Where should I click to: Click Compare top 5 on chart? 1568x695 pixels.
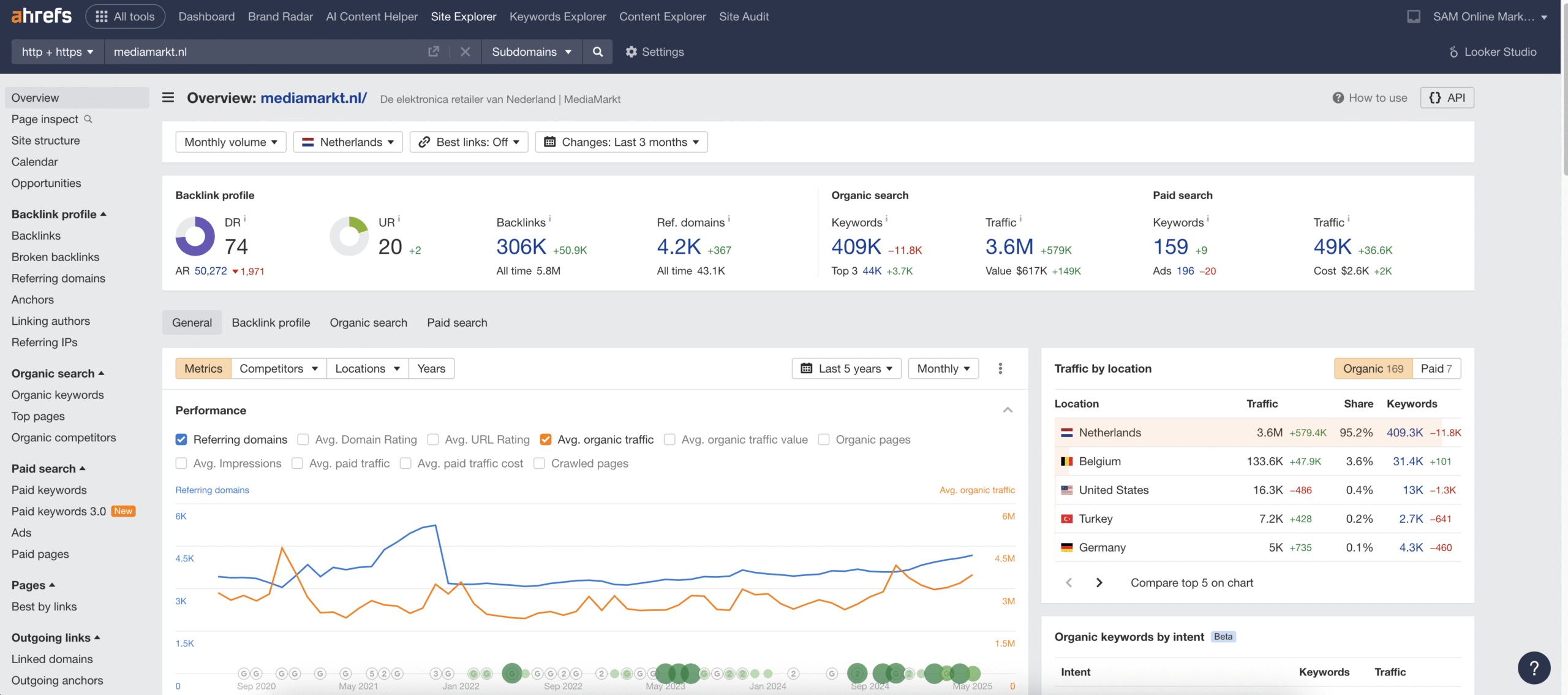[x=1191, y=583]
